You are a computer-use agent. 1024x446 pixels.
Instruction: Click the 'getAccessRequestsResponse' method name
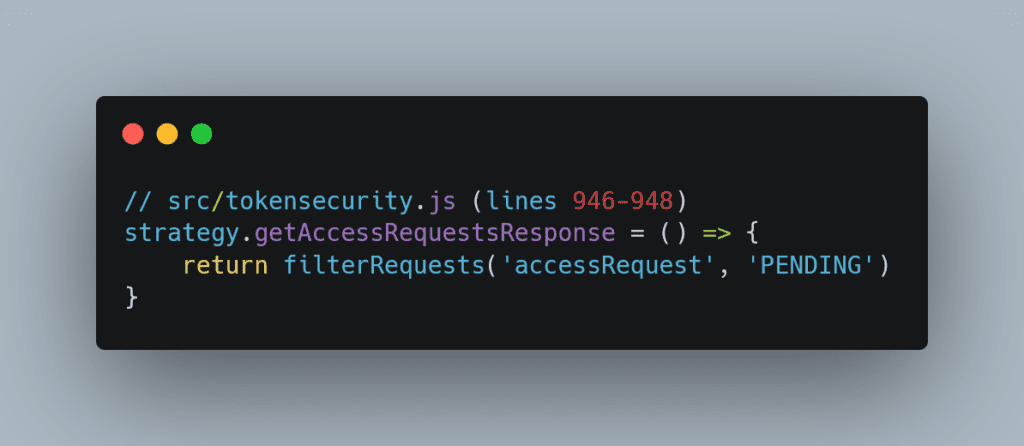click(434, 234)
